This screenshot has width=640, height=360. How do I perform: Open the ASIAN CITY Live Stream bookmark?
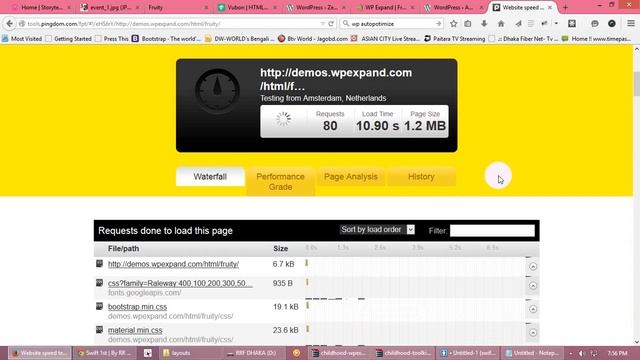(385, 39)
